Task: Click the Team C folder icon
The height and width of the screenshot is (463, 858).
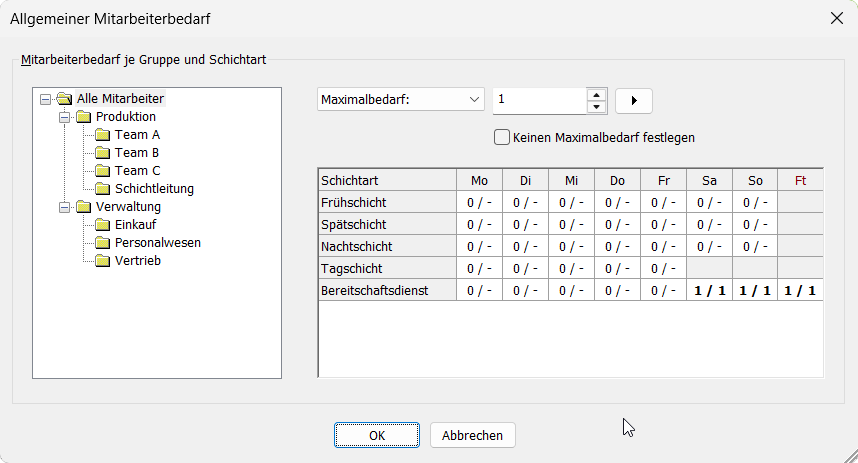Action: coord(102,171)
